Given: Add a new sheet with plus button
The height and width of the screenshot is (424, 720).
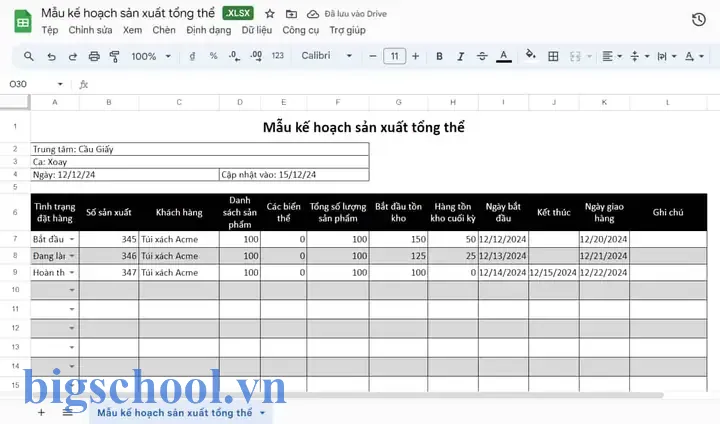Looking at the screenshot, I should pos(41,412).
